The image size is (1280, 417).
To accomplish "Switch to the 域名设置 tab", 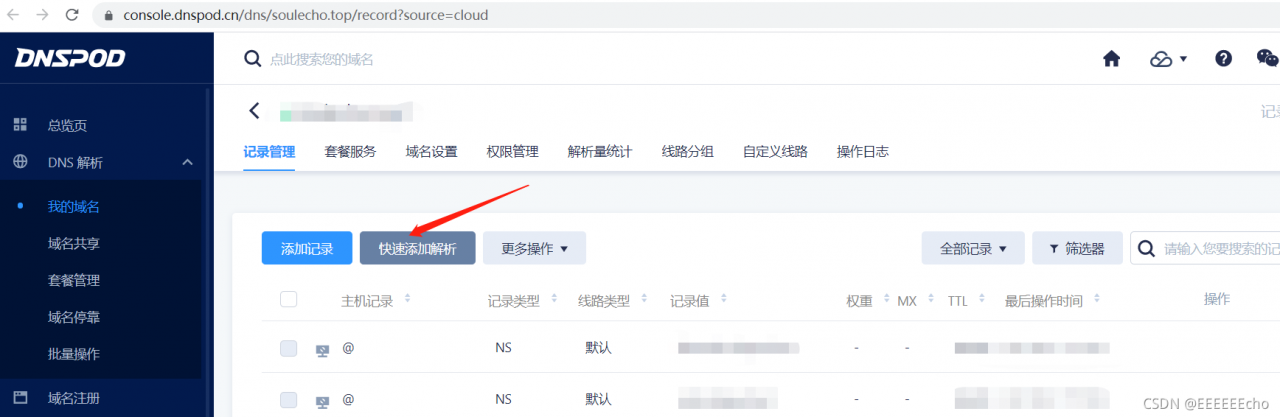I will (x=431, y=152).
